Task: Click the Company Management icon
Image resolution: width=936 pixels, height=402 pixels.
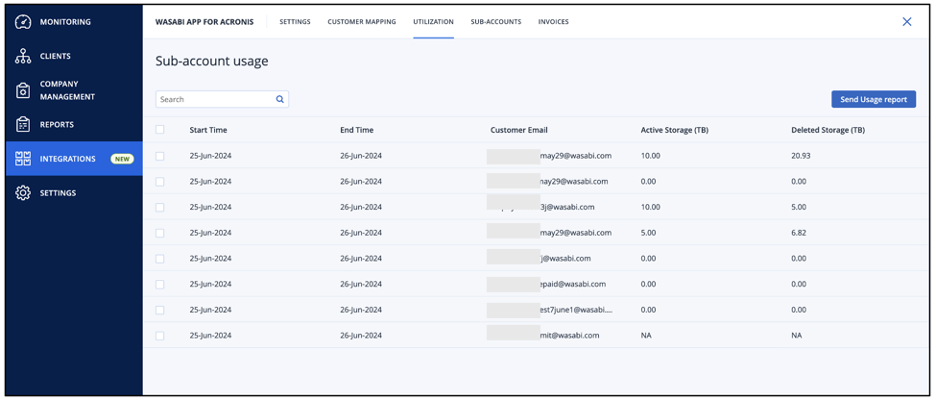Action: click(x=23, y=90)
